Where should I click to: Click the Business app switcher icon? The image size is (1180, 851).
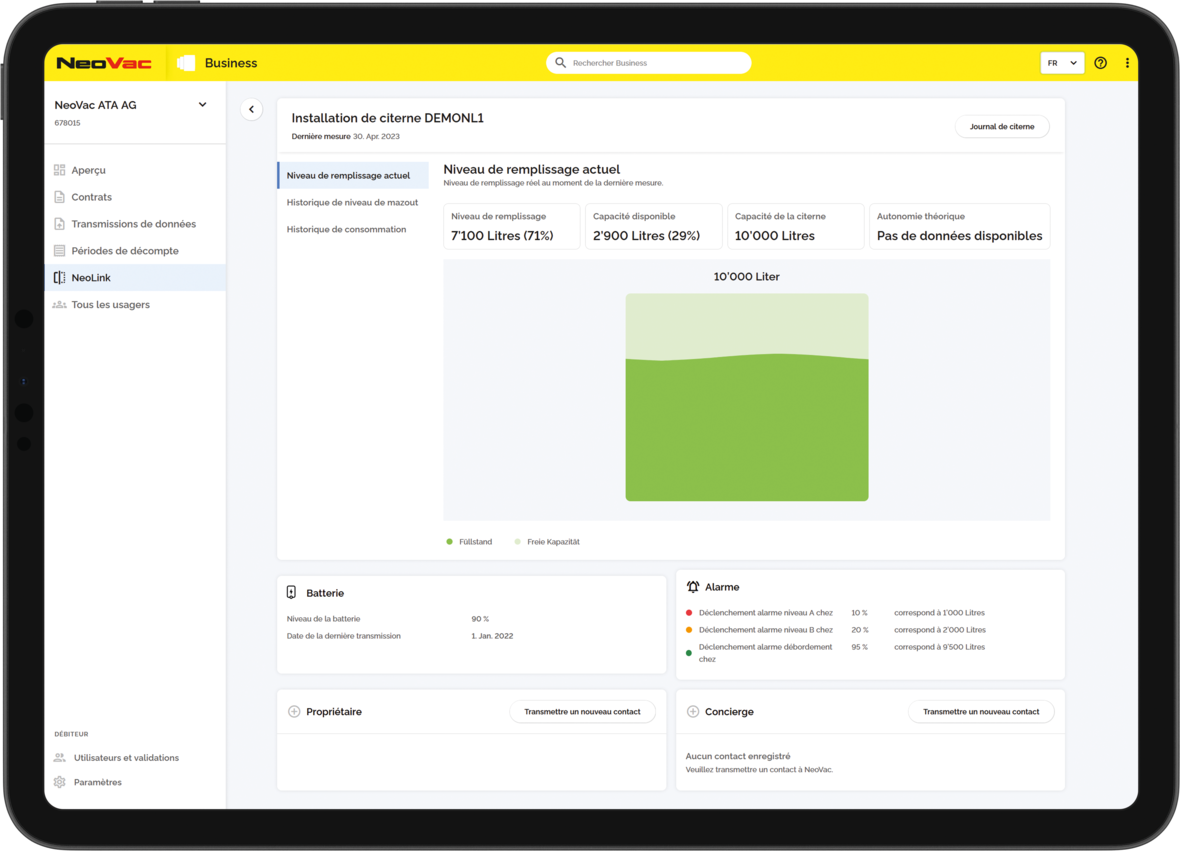pyautogui.click(x=186, y=63)
